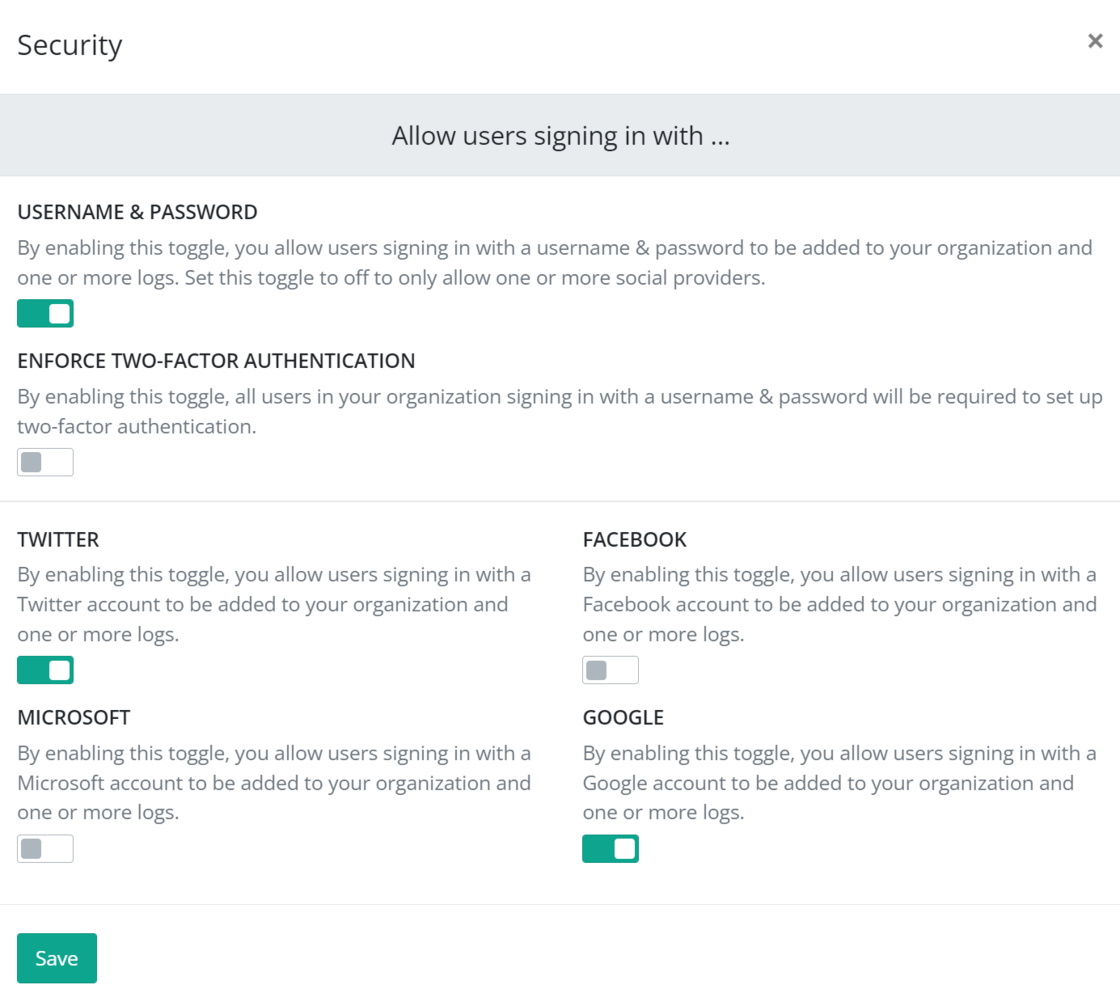This screenshot has height=1006, width=1120.
Task: Disable the Google sign-in toggle
Action: click(611, 849)
